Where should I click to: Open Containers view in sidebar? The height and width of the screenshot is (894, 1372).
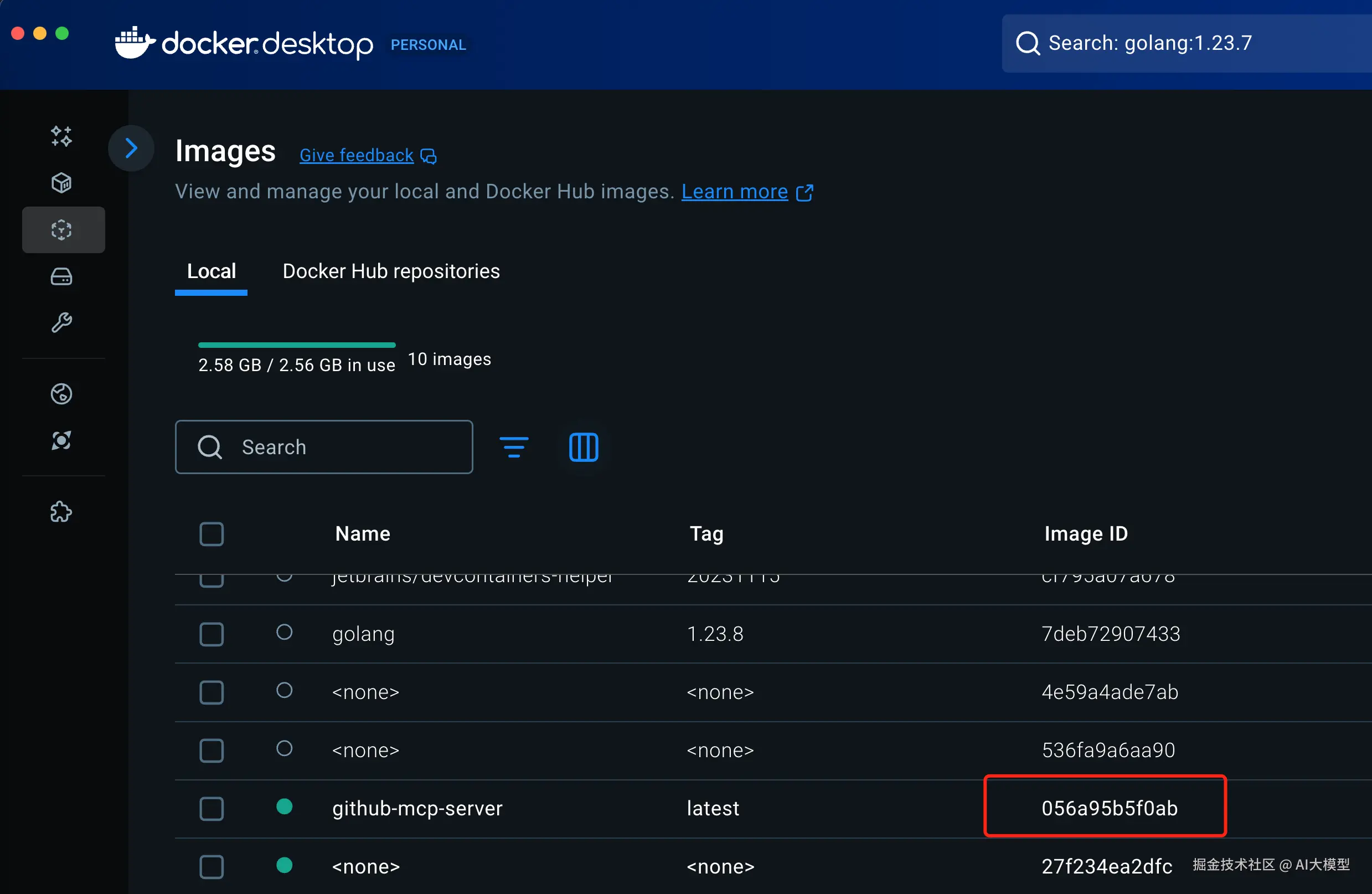click(x=61, y=183)
